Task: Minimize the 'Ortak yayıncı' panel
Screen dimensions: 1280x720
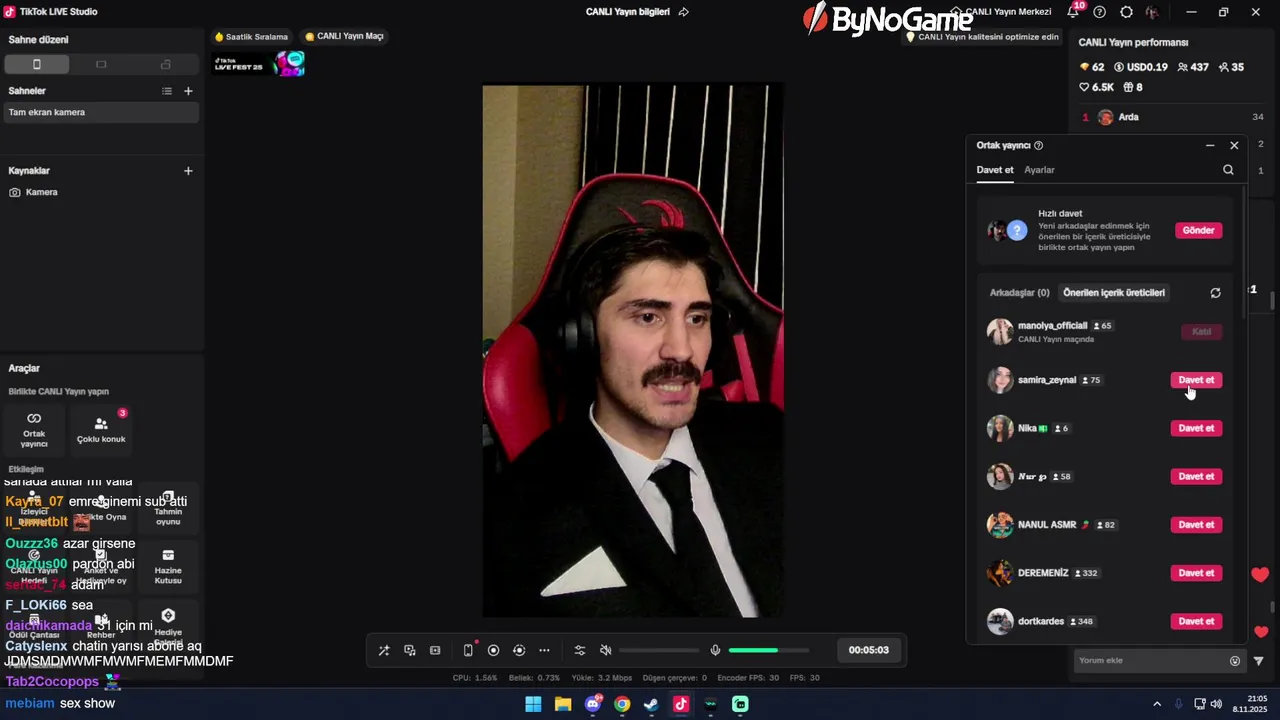Action: [x=1210, y=145]
